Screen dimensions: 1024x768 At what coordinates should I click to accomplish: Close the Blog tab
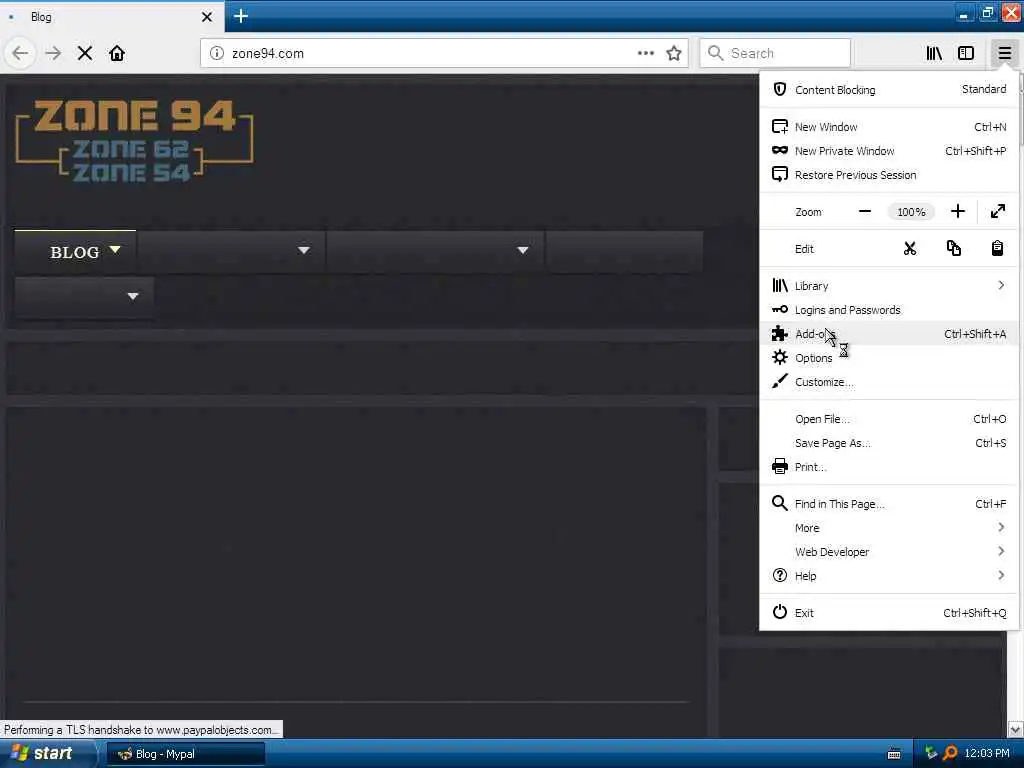click(x=207, y=17)
